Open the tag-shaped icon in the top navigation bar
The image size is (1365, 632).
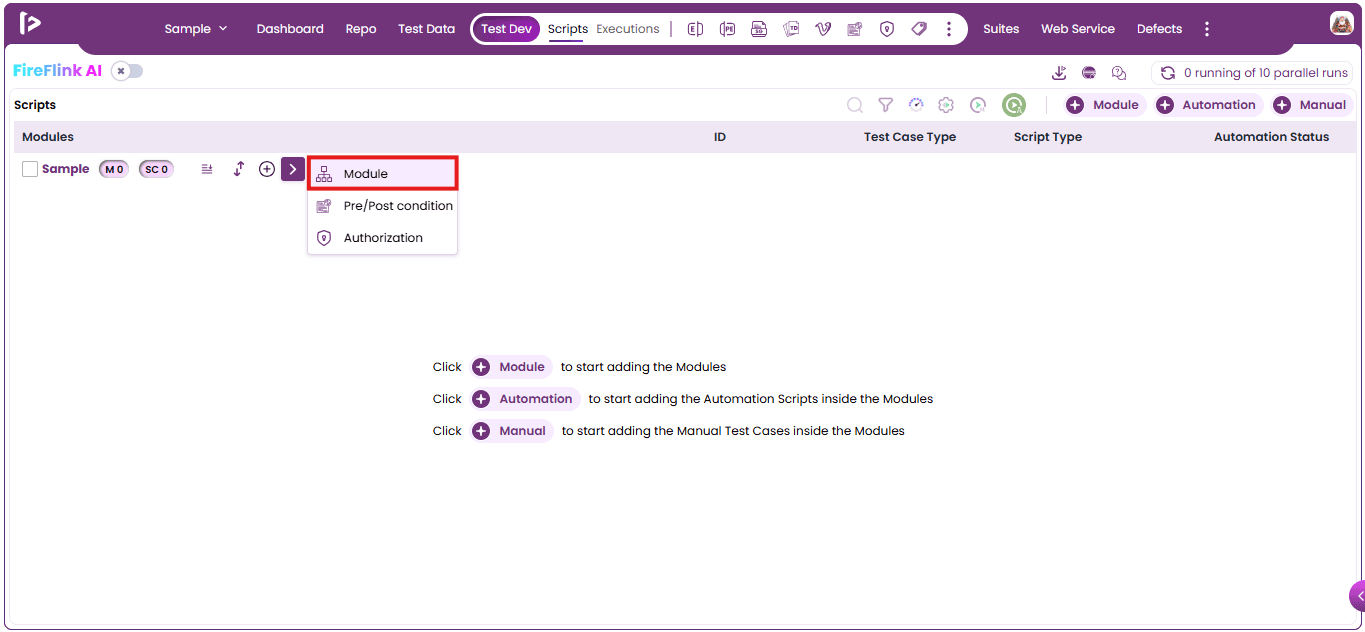[x=919, y=29]
